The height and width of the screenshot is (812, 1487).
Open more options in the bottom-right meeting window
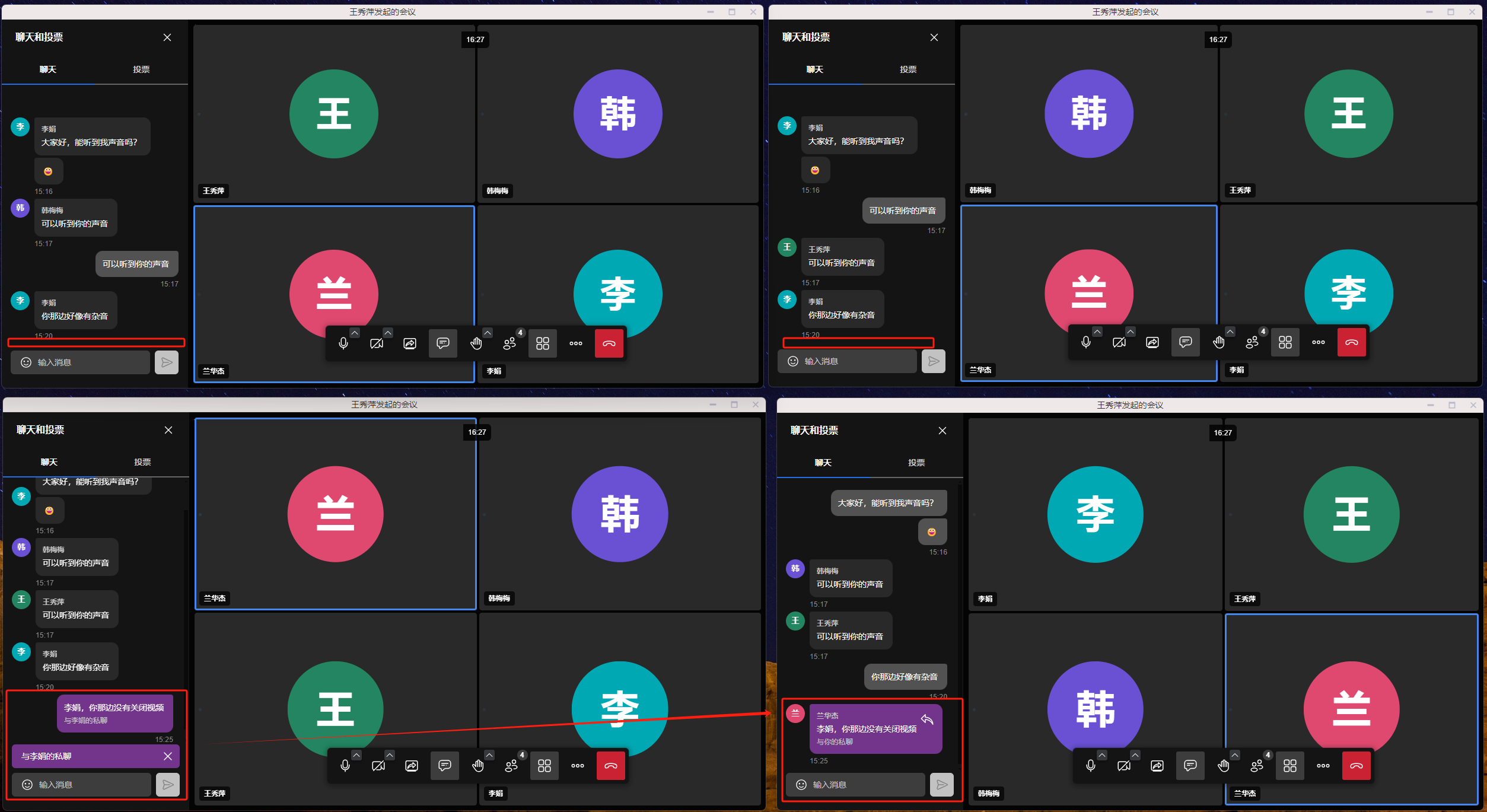click(x=1323, y=766)
